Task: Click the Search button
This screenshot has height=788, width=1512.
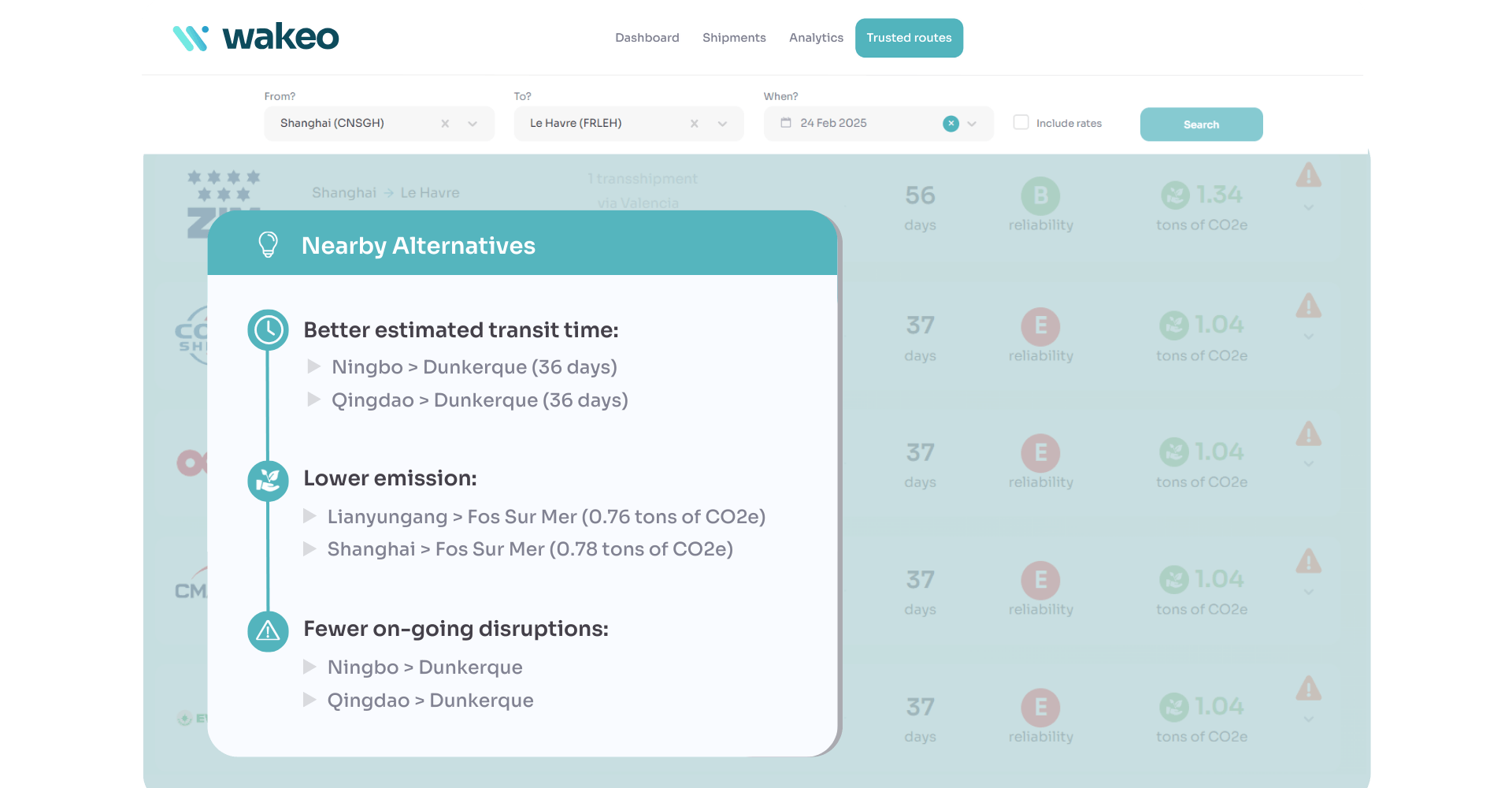Action: (1200, 124)
